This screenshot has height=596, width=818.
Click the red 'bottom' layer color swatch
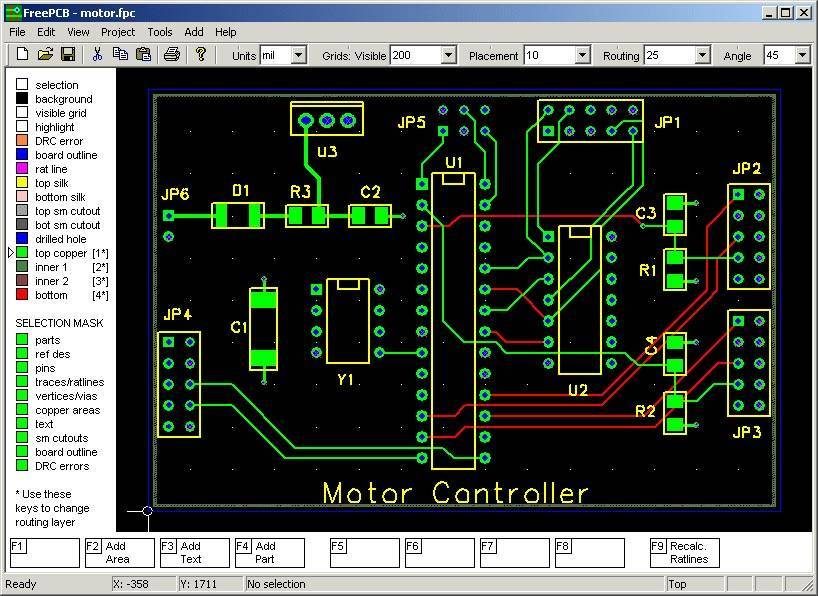pos(22,295)
